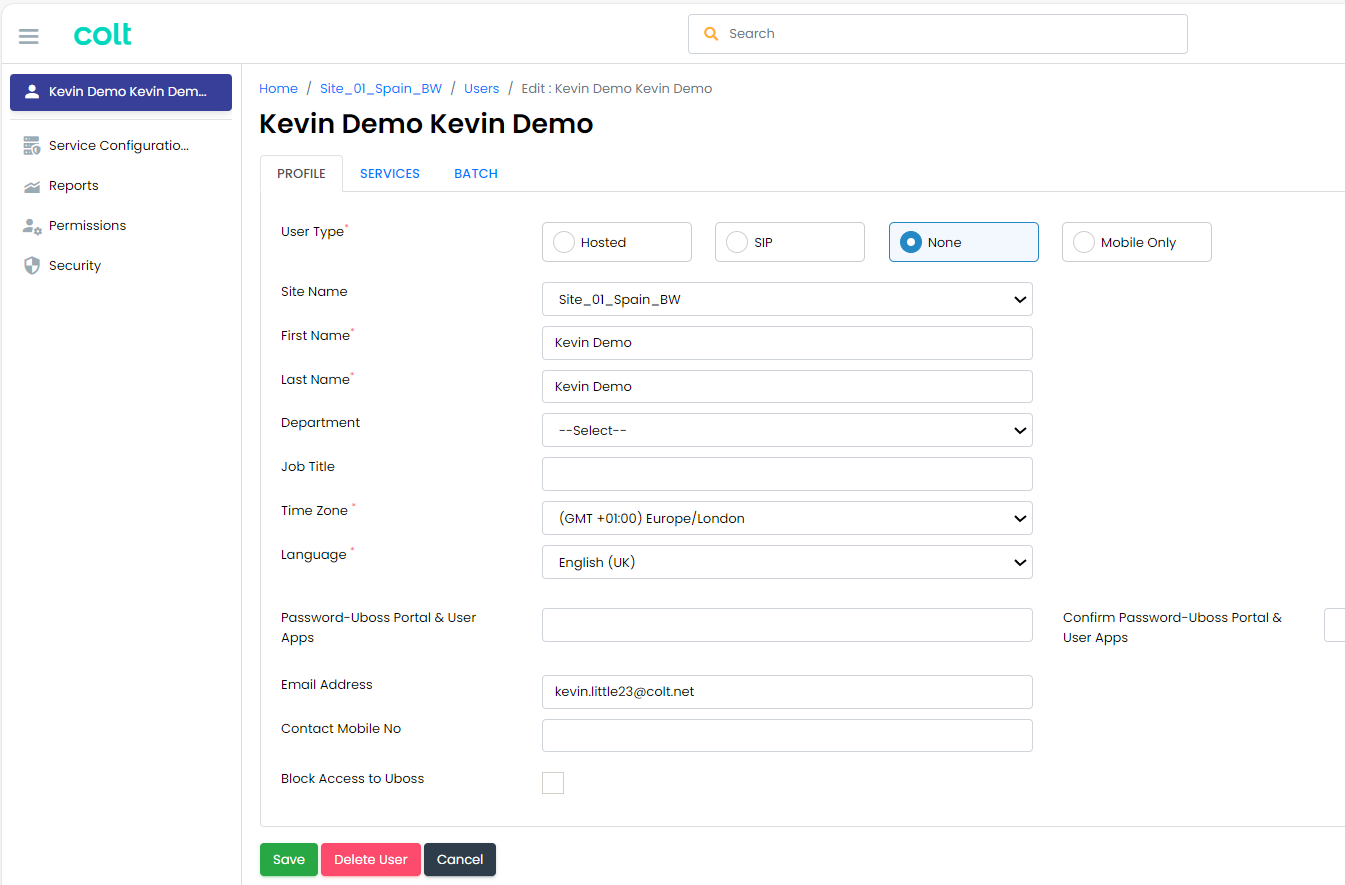Click the Reports chart icon
This screenshot has height=885, width=1345.
(32, 186)
